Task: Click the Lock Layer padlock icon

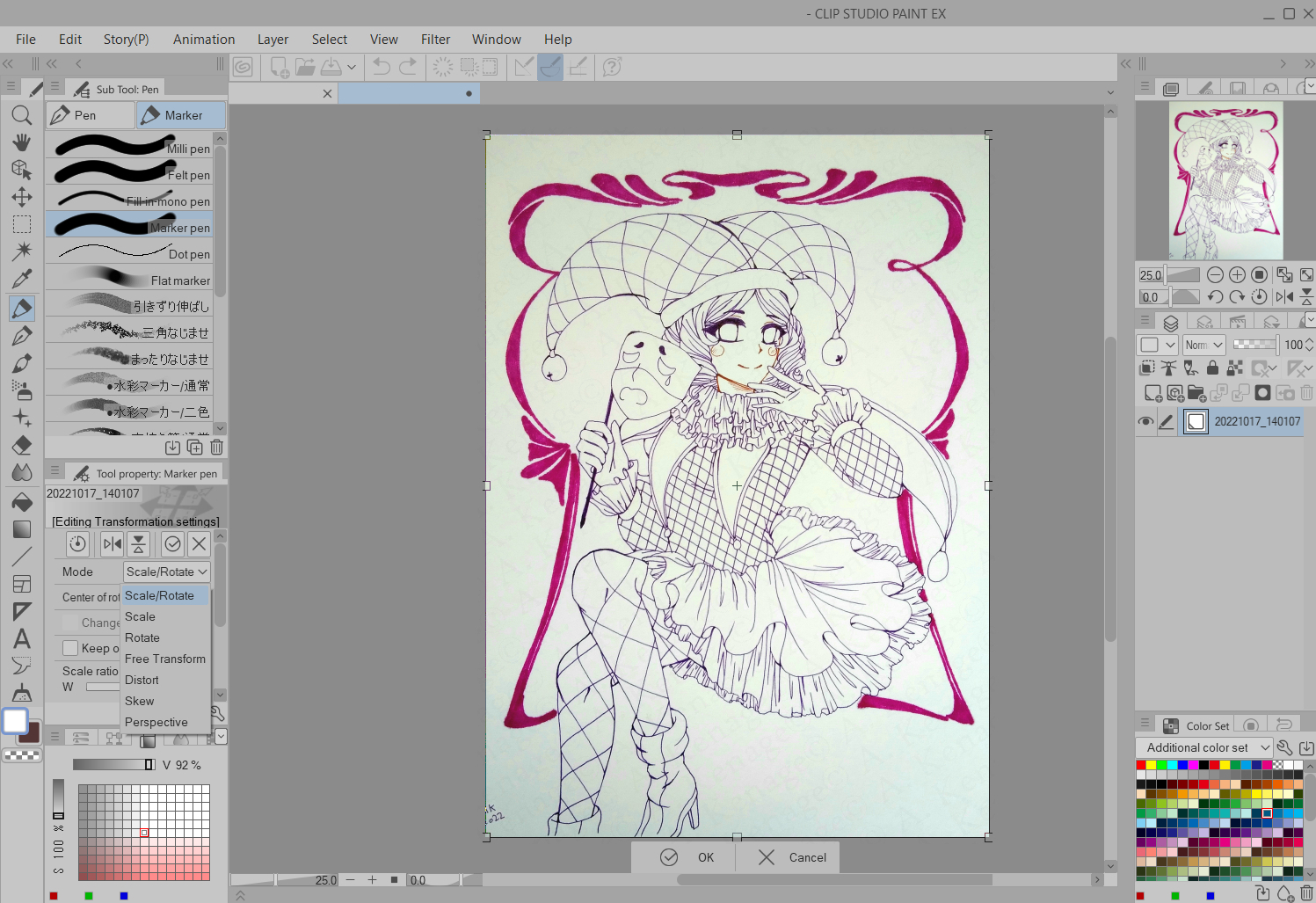Action: (x=1212, y=368)
